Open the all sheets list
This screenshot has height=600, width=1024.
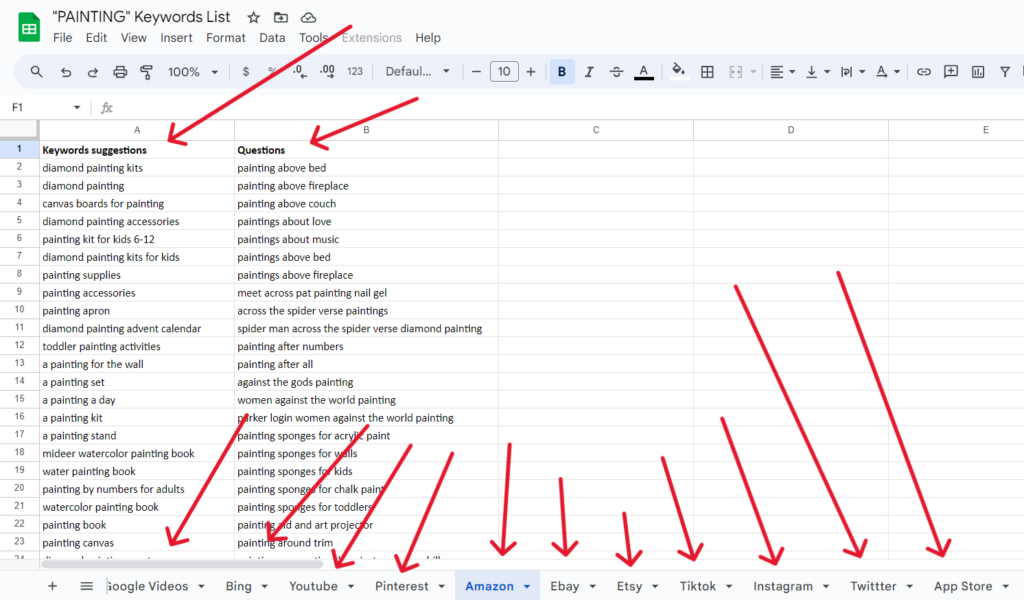click(86, 586)
